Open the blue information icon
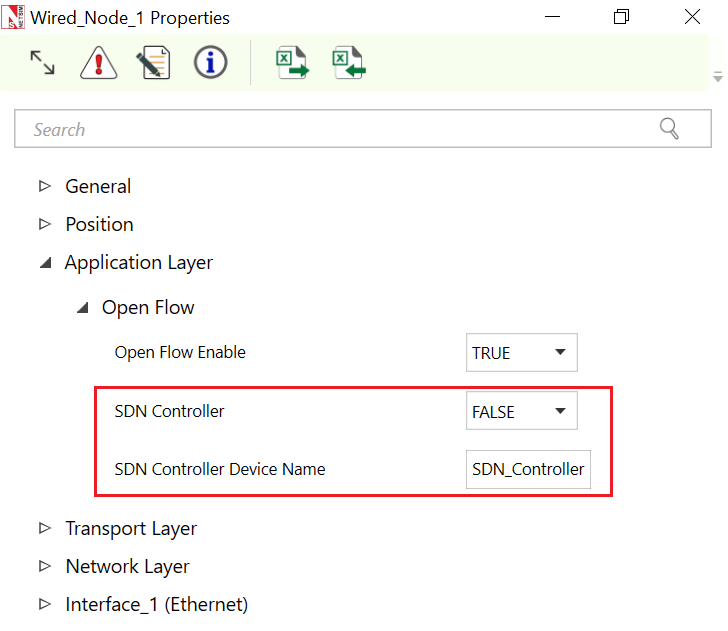Viewport: 728px width, 631px height. click(x=210, y=64)
